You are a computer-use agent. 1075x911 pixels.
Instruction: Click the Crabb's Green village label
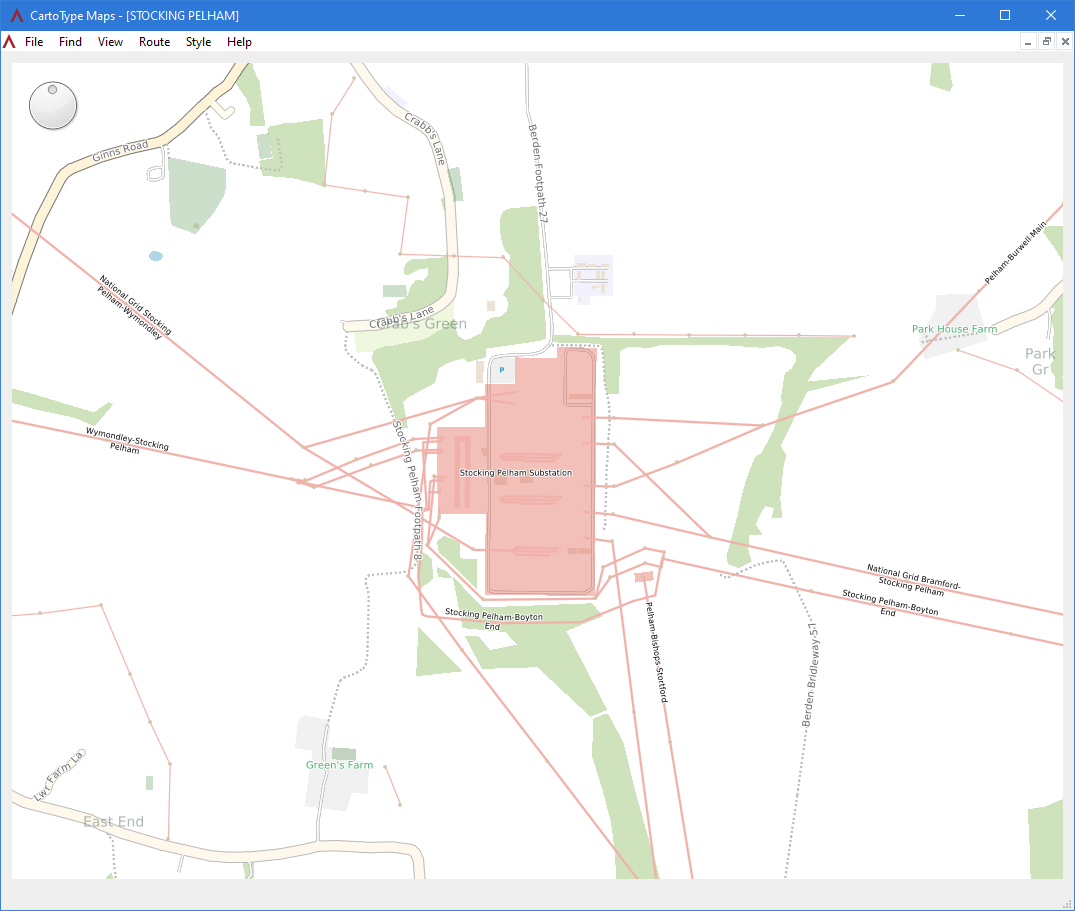pyautogui.click(x=422, y=324)
